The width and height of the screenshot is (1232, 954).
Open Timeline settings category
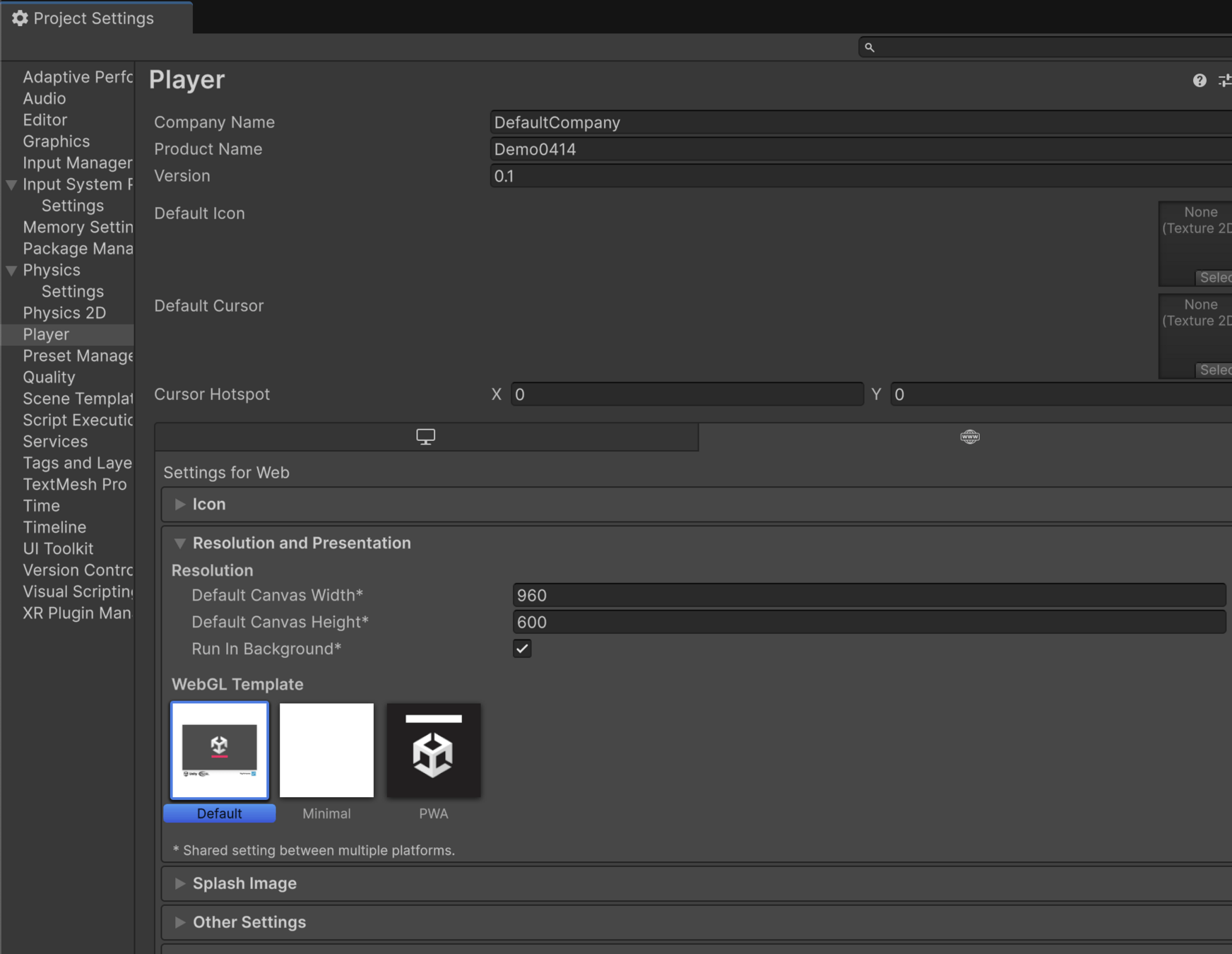coord(54,527)
